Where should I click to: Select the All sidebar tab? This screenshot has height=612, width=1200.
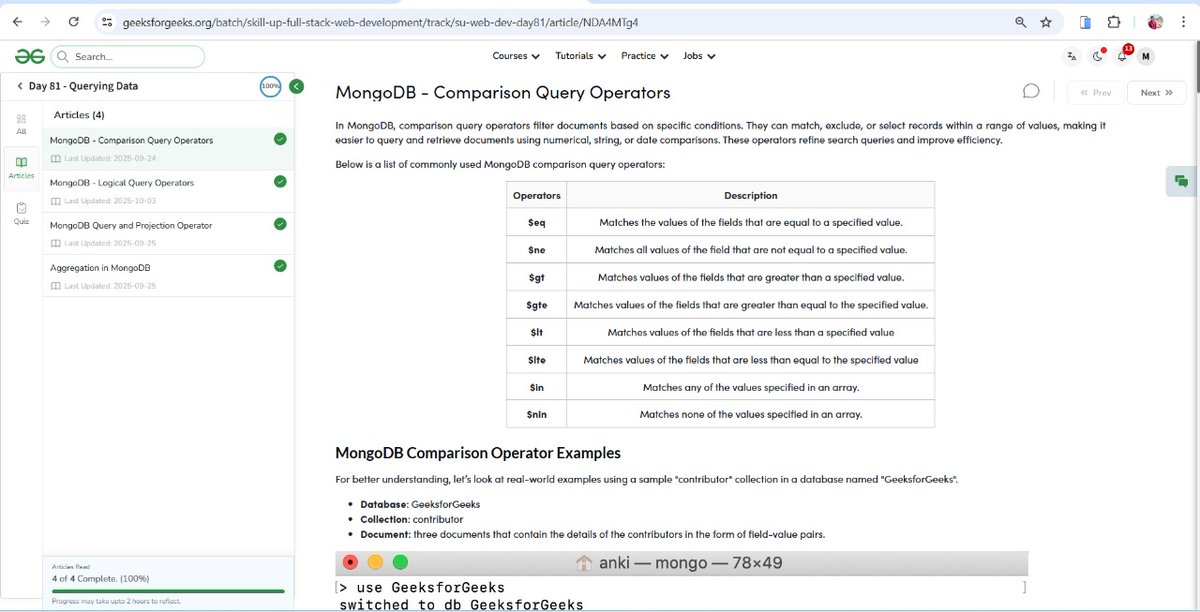pos(21,124)
